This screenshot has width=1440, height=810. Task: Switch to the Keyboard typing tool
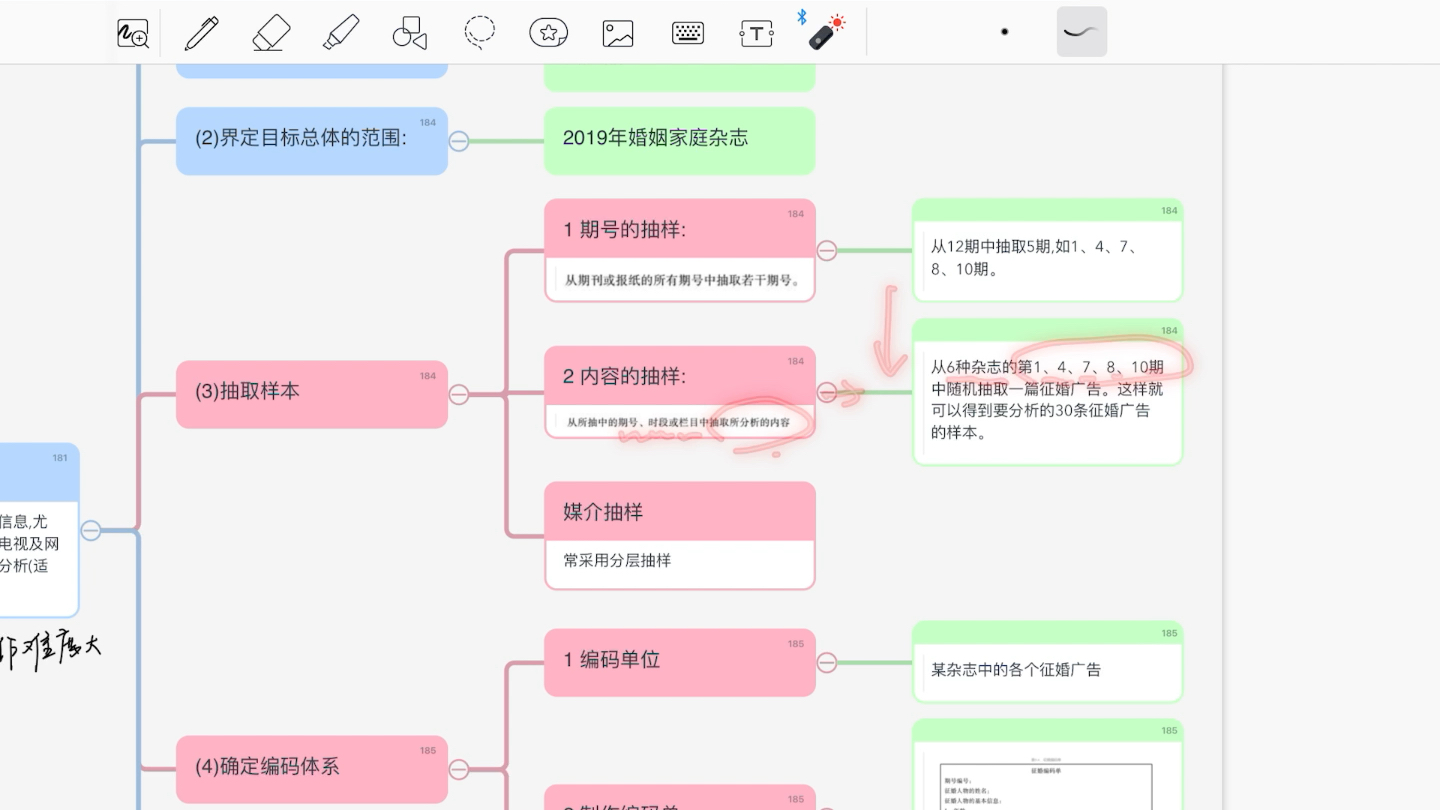[x=688, y=33]
